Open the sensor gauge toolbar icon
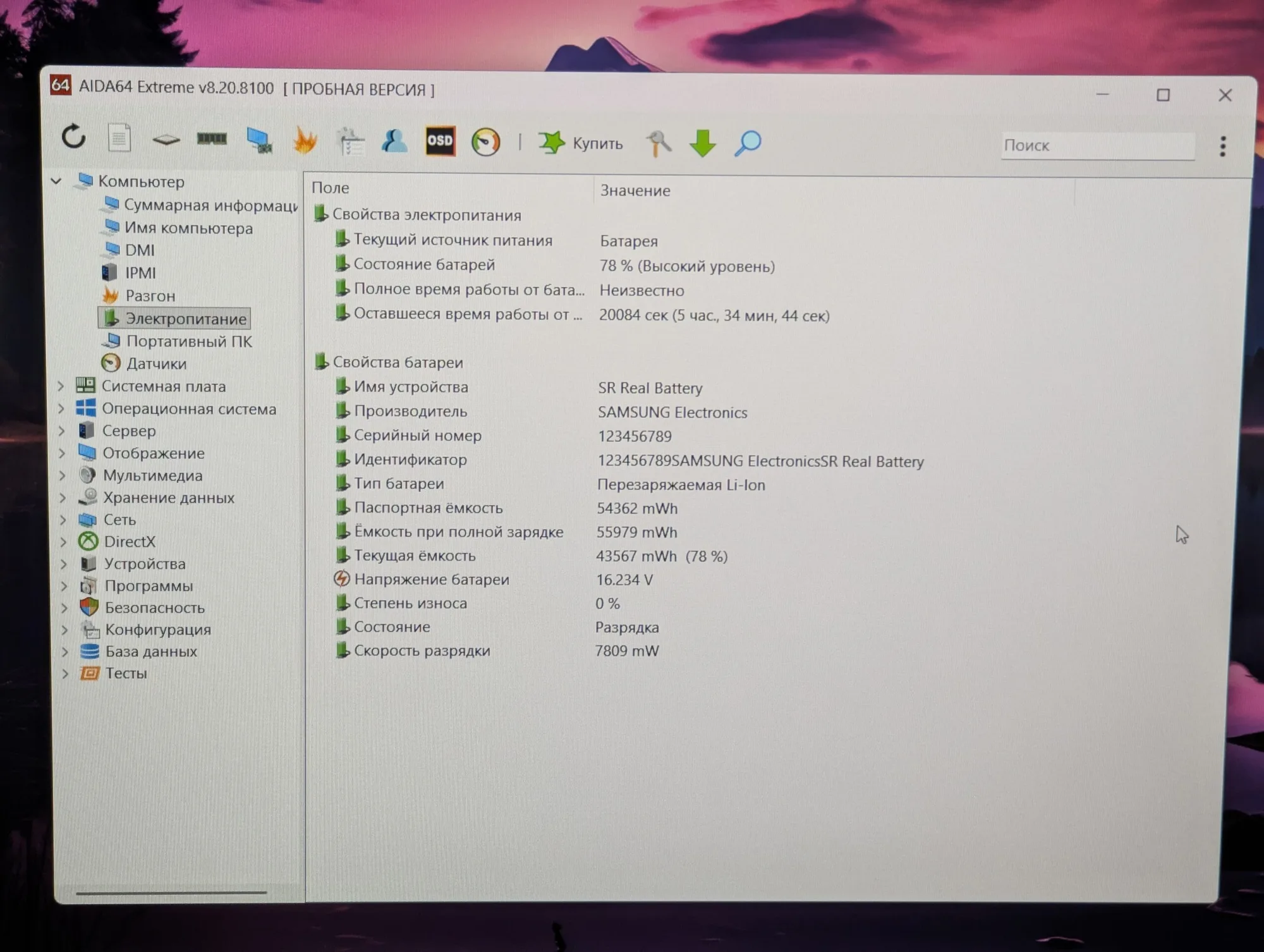The height and width of the screenshot is (952, 1264). coord(485,142)
